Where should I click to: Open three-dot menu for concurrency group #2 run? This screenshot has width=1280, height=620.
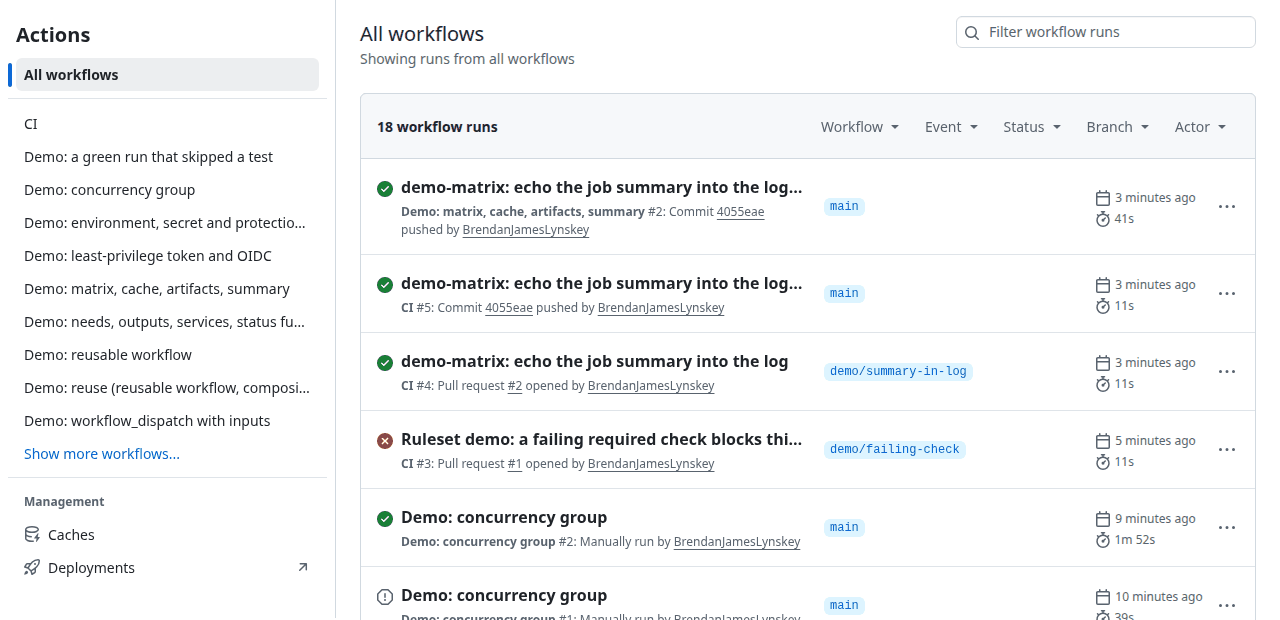pyautogui.click(x=1227, y=528)
